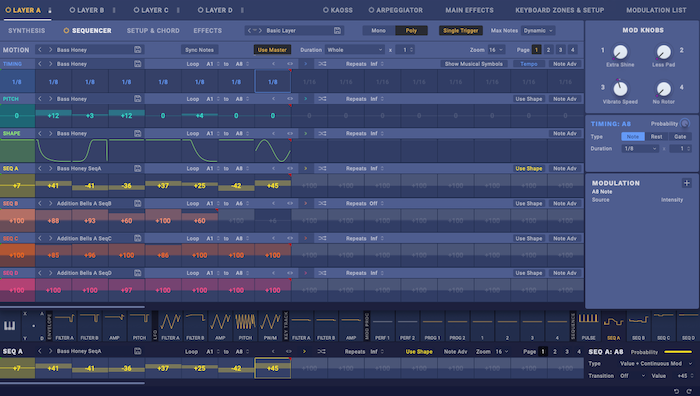Save the SEQ B Addition Bells preset
This screenshot has height=396, width=700.
point(138,204)
